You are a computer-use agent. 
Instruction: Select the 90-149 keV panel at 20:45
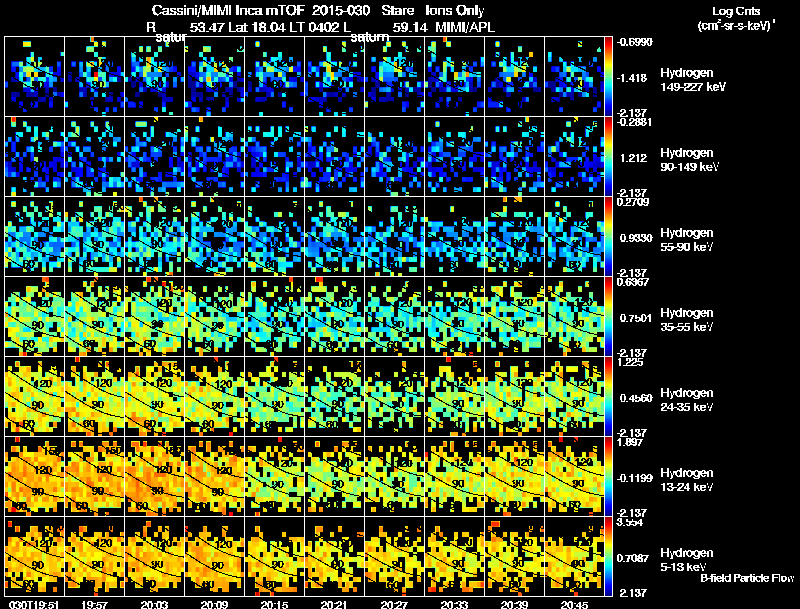coord(574,157)
